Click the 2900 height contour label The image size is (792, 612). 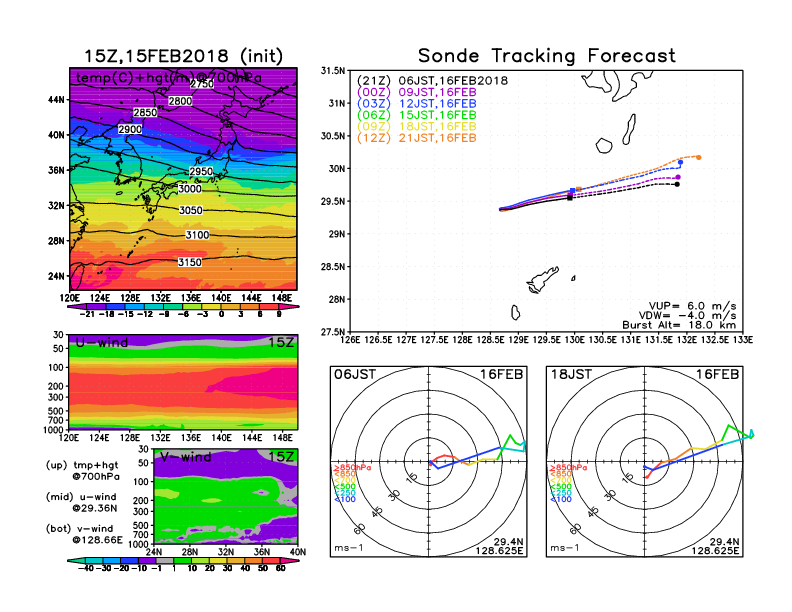point(130,129)
